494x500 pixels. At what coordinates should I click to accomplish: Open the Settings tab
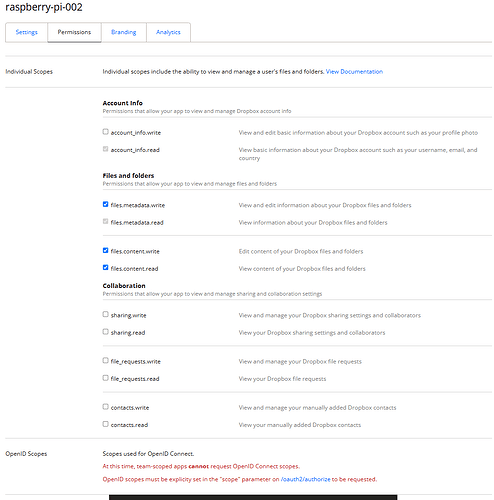(x=26, y=32)
